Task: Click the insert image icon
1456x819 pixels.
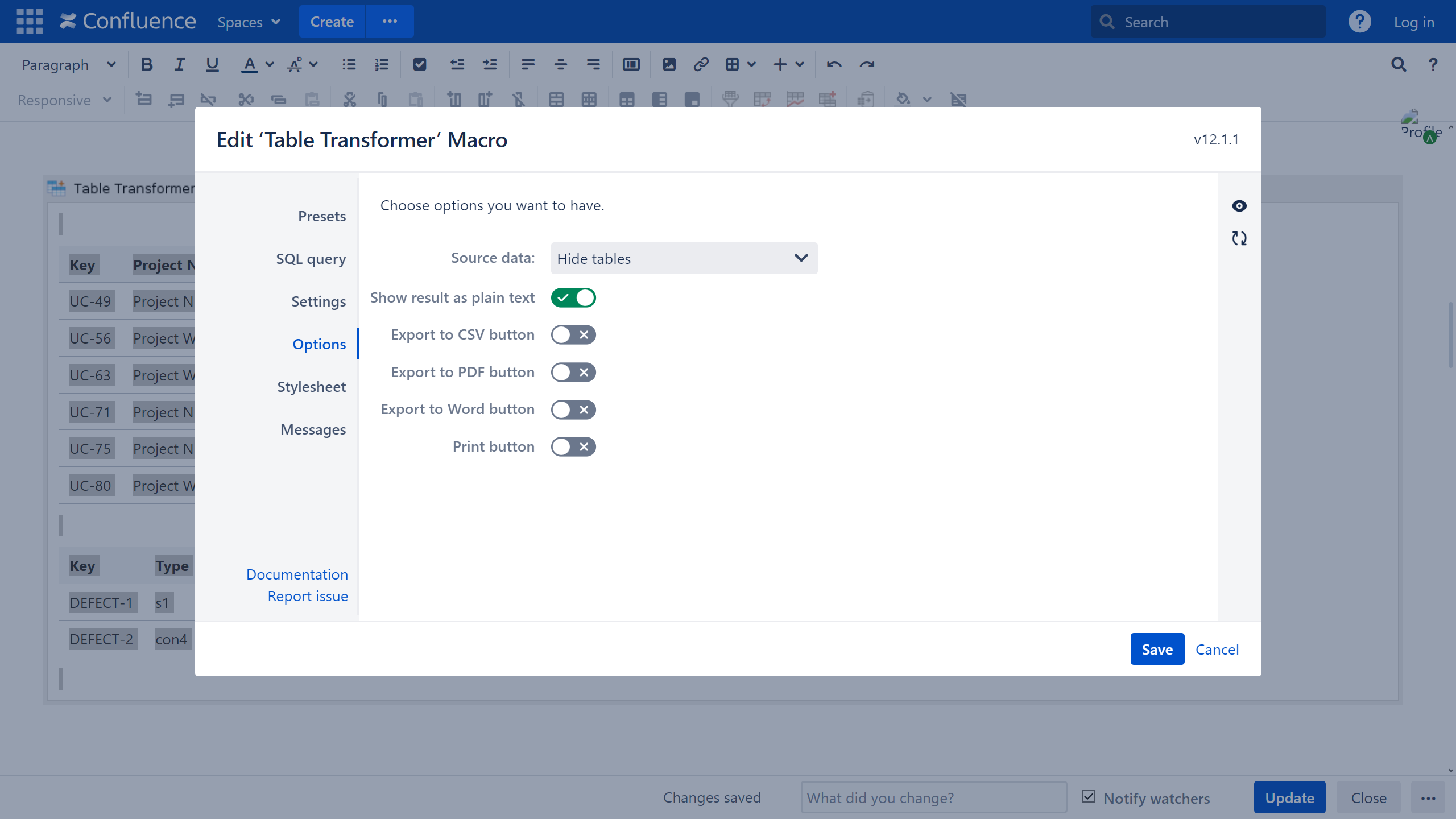Action: (x=669, y=64)
